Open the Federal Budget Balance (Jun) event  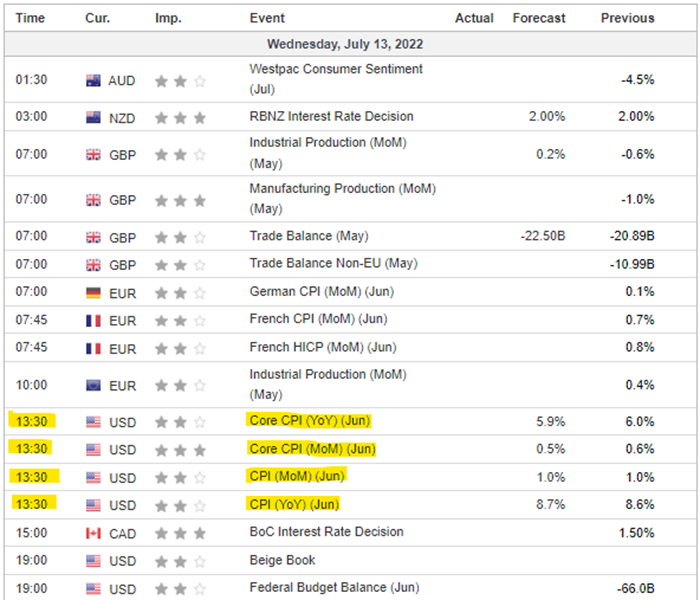334,587
